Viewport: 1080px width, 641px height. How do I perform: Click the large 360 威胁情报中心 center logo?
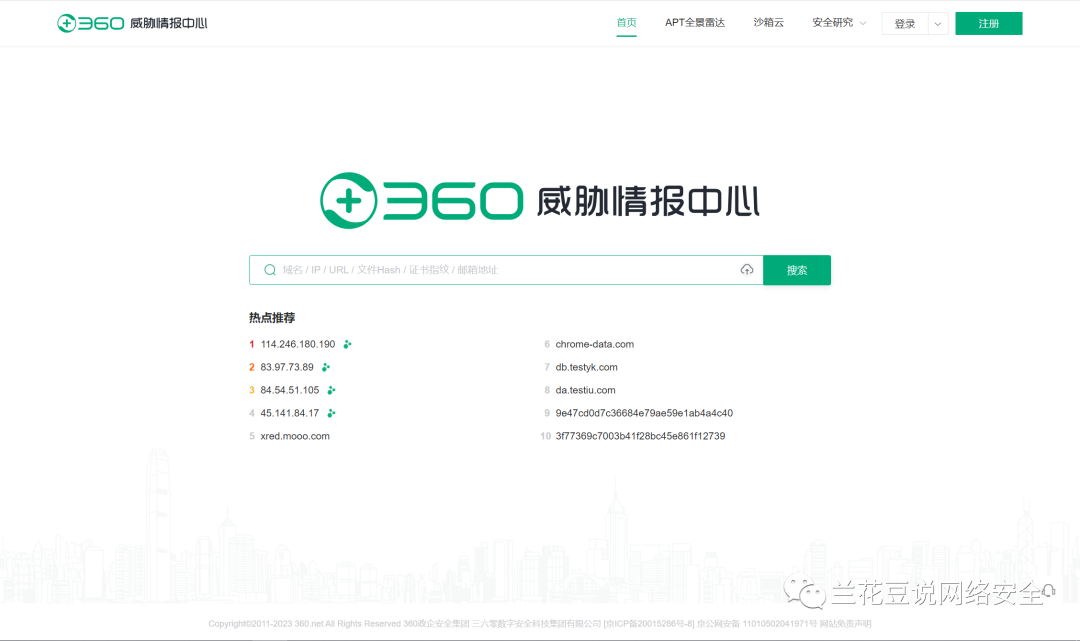click(540, 200)
